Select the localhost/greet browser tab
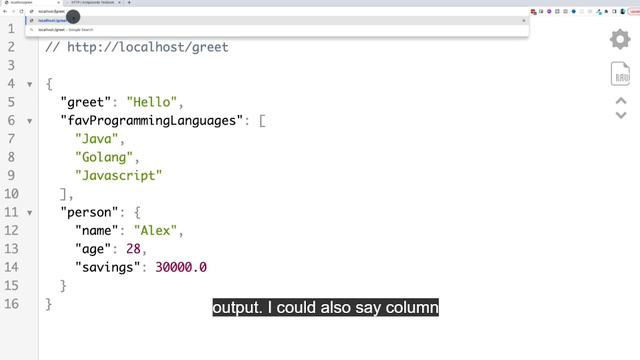The image size is (640, 360). tap(31, 2)
